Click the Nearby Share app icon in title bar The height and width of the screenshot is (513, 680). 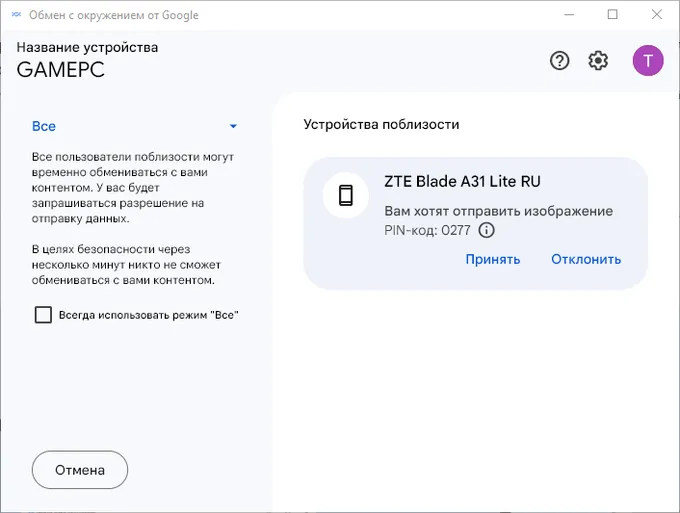(14, 15)
